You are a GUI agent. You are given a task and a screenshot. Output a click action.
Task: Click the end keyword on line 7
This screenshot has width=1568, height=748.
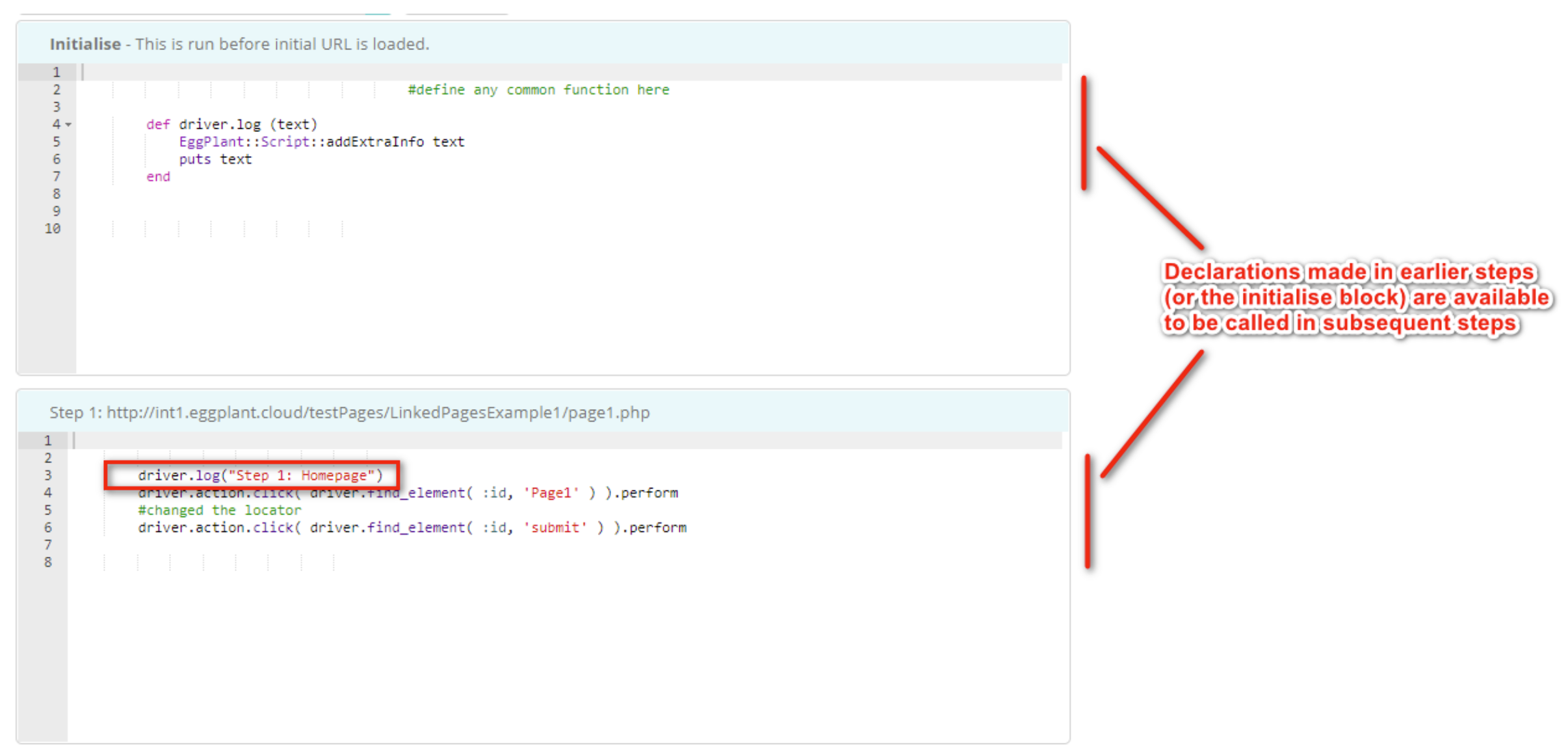pos(158,176)
